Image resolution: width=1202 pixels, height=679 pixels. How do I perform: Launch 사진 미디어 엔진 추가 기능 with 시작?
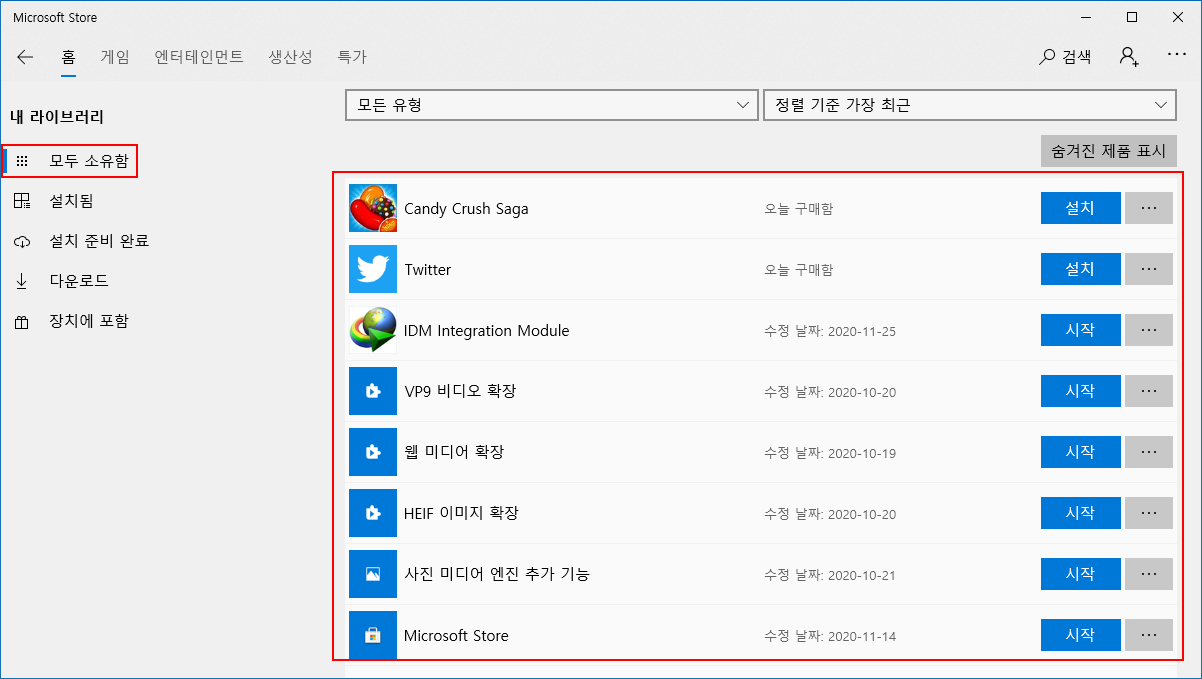pos(1080,574)
